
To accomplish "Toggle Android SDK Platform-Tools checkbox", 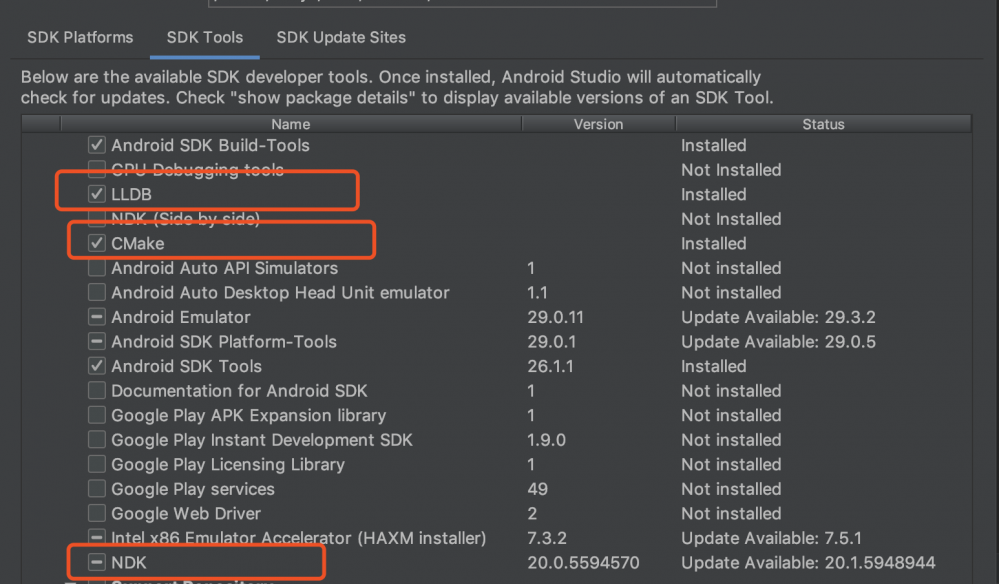I will pos(97,342).
